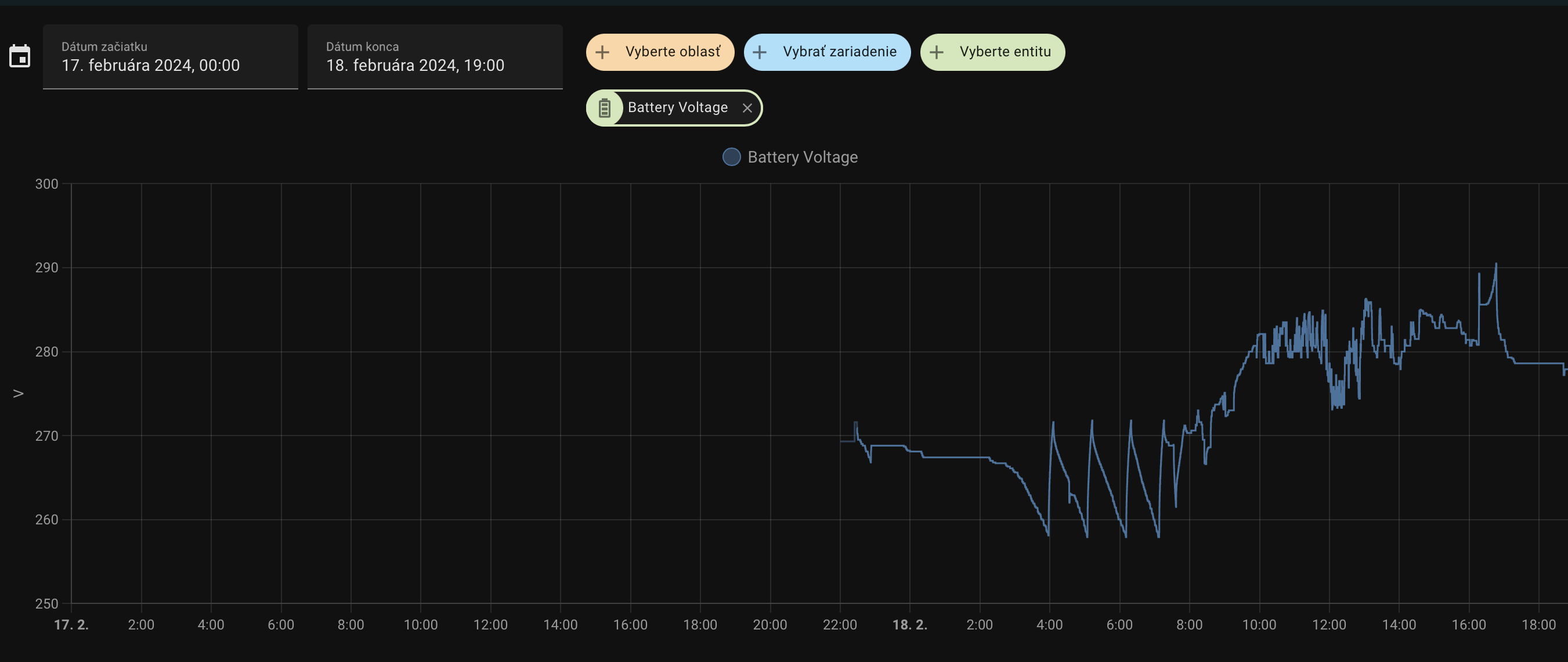Viewport: 1568px width, 662px height.
Task: Click the plus icon in Vybrať zariadenie
Action: (760, 52)
